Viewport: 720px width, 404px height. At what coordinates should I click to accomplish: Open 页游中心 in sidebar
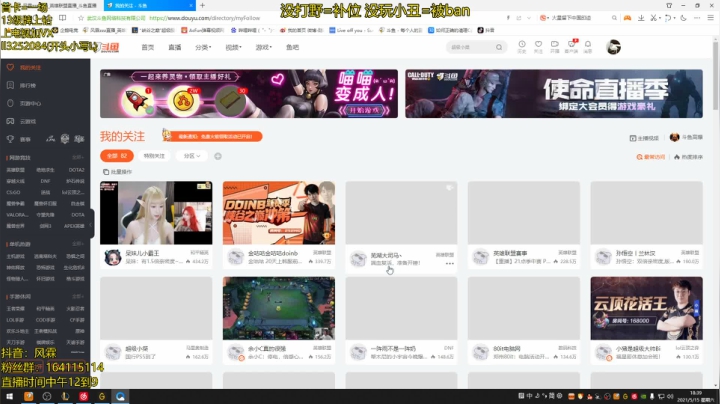(x=30, y=103)
